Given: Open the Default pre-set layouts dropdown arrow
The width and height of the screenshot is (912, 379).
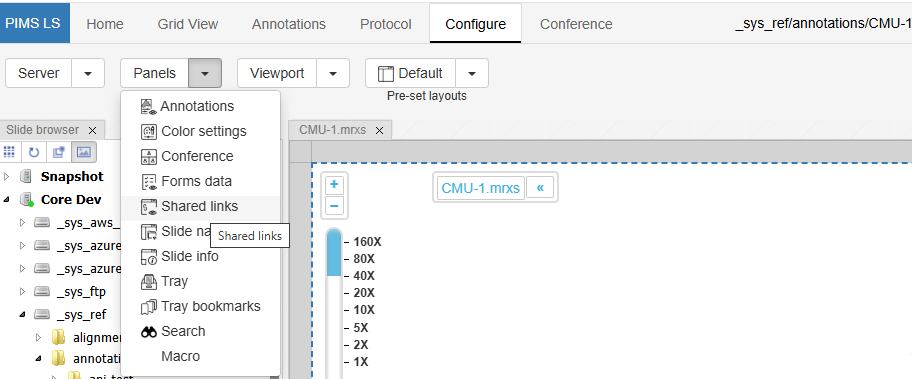Looking at the screenshot, I should (472, 73).
